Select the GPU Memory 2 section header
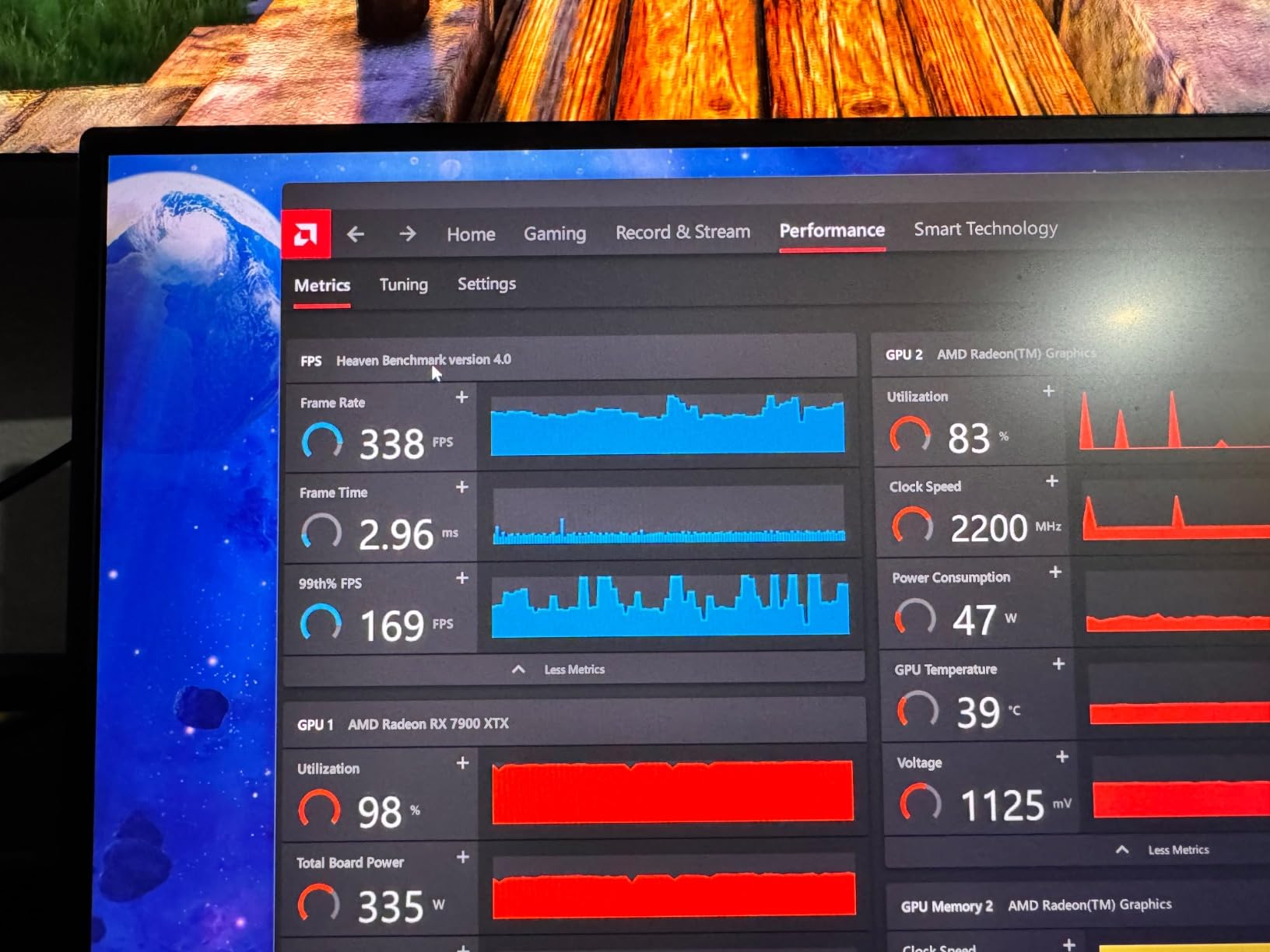1270x952 pixels. [948, 905]
